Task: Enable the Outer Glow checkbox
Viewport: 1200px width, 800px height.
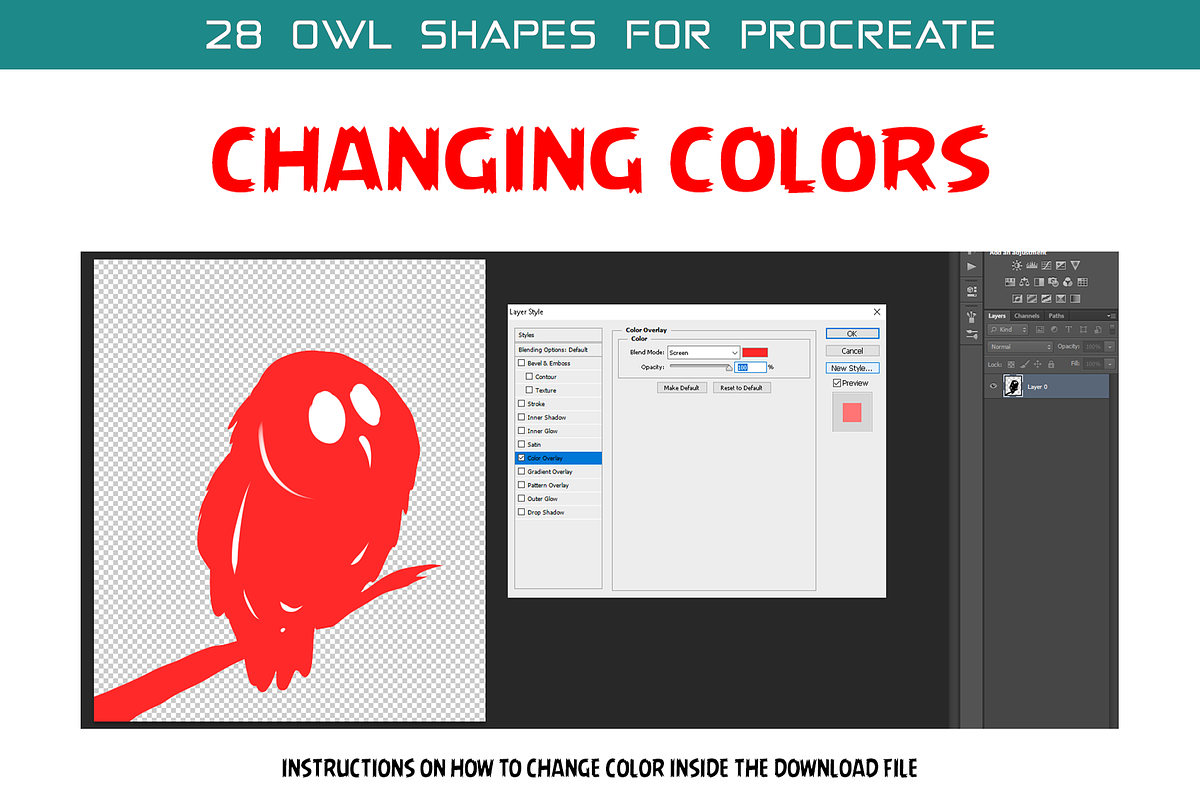Action: tap(521, 498)
